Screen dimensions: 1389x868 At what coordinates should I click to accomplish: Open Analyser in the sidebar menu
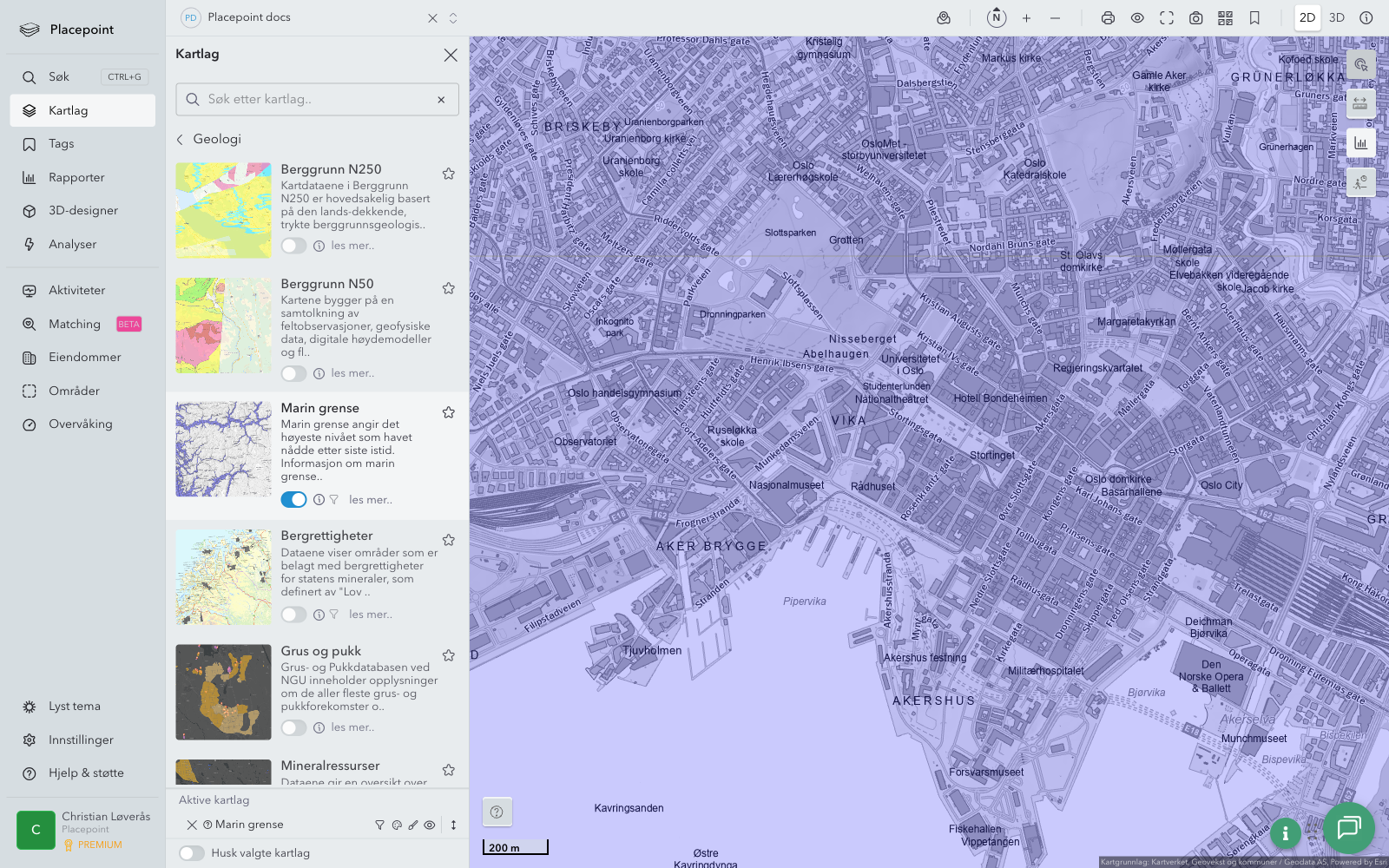(73, 245)
